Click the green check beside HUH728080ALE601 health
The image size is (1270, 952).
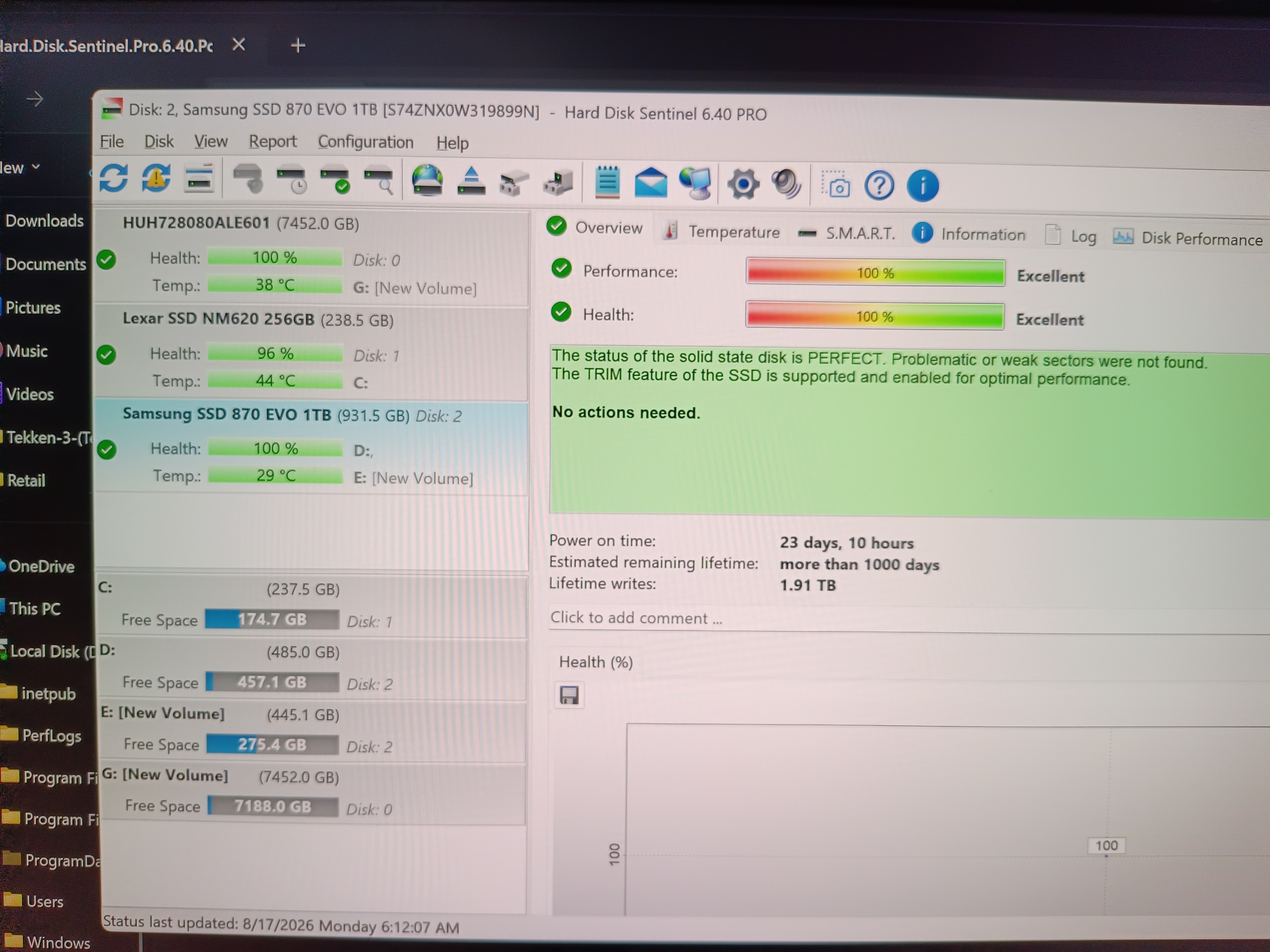pos(106,260)
